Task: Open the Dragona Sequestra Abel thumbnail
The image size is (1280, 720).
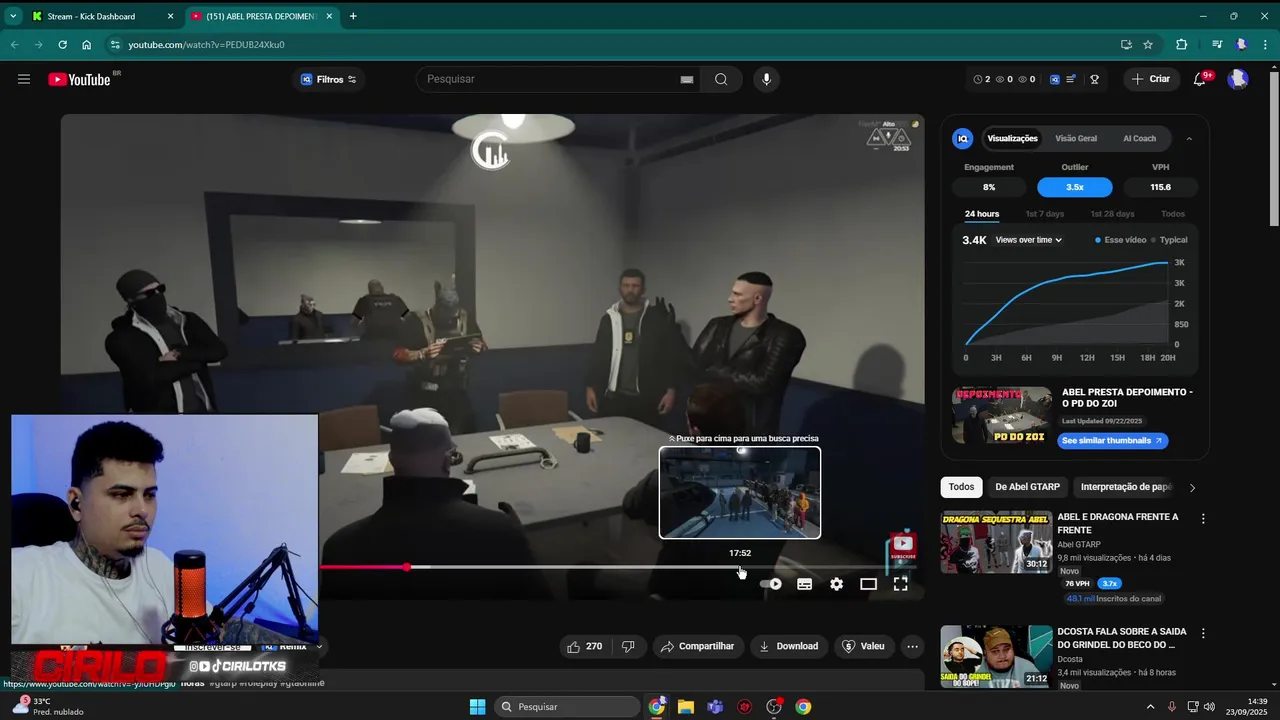Action: point(996,542)
